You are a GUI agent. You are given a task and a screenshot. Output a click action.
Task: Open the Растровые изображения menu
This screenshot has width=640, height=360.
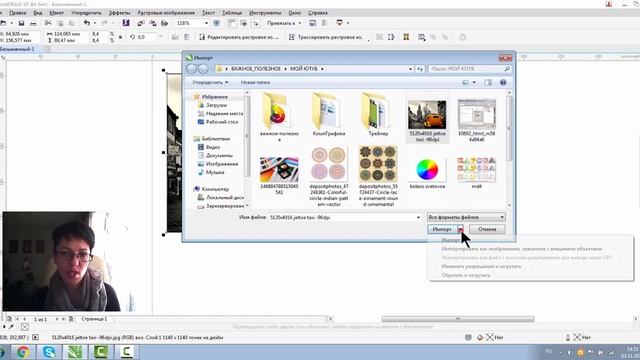pos(166,13)
